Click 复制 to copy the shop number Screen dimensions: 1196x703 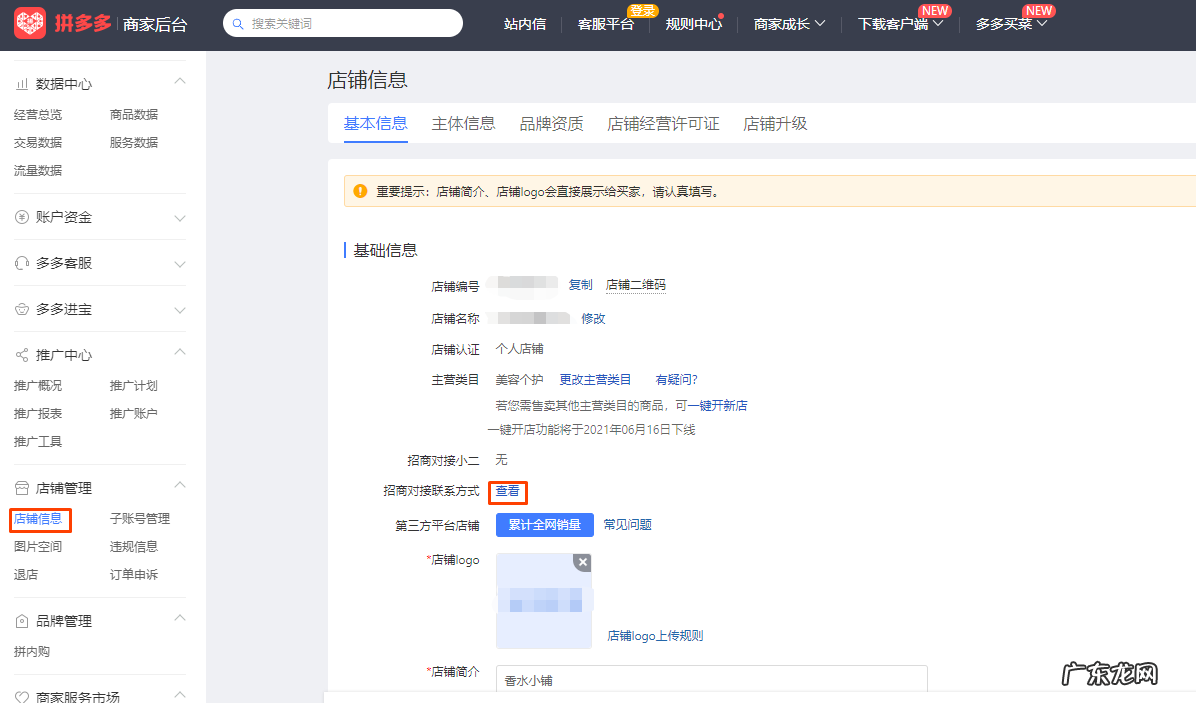click(x=579, y=285)
